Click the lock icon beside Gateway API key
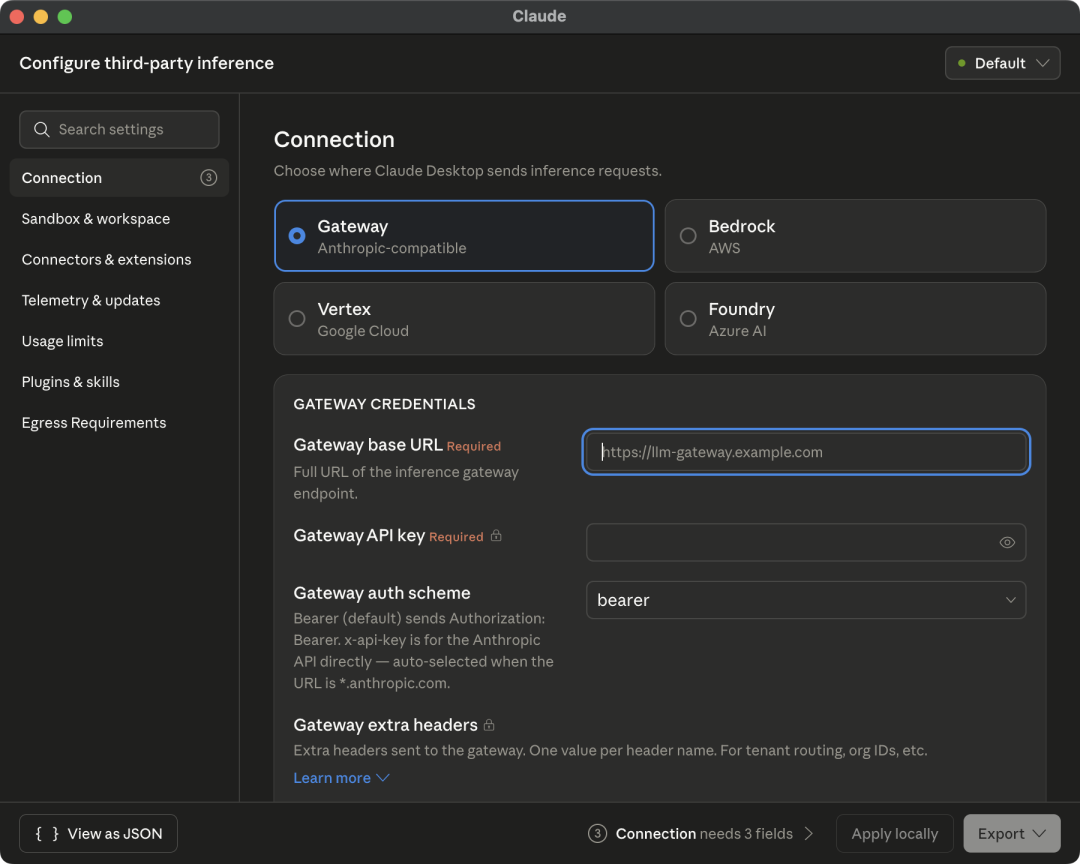The width and height of the screenshot is (1080, 864). coord(496,535)
